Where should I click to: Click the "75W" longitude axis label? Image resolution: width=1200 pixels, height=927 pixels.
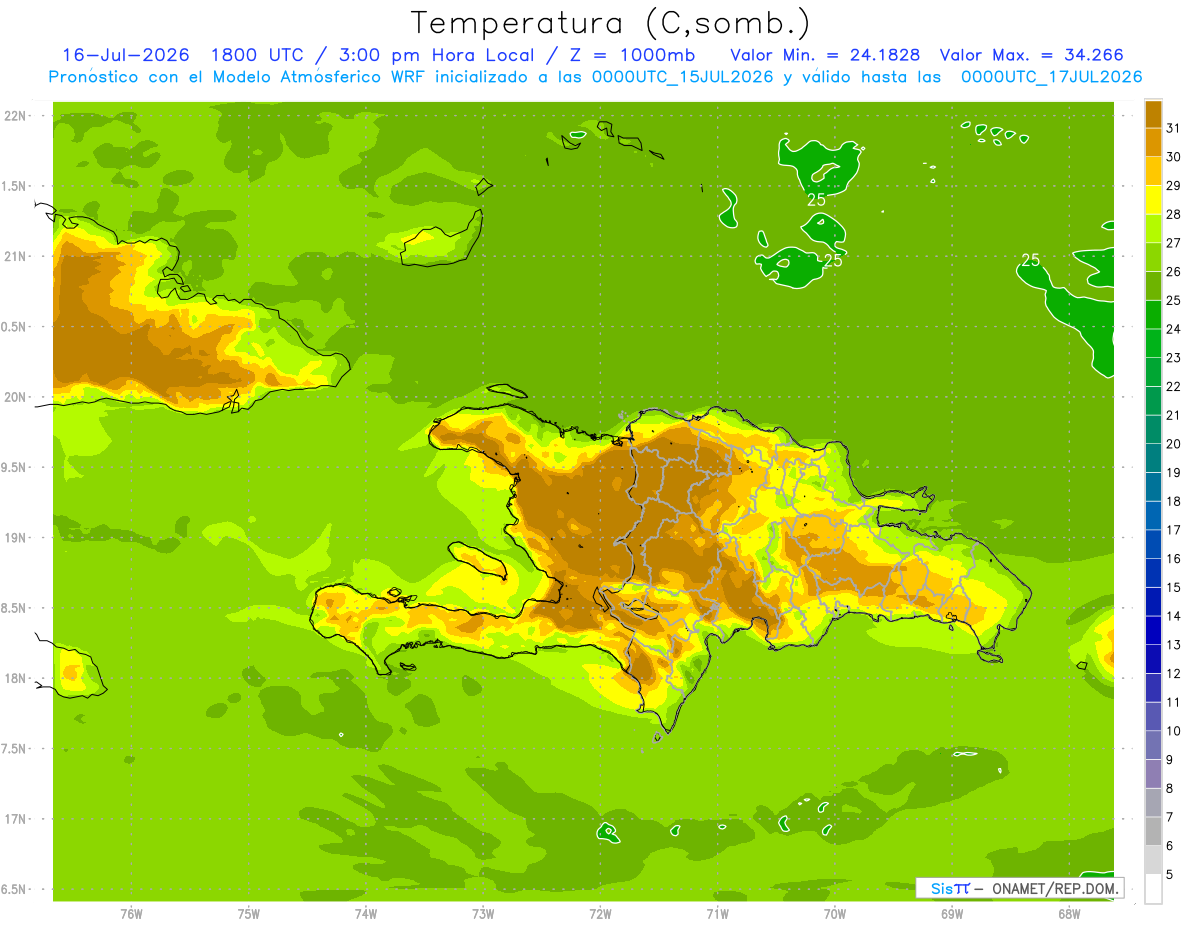[249, 914]
